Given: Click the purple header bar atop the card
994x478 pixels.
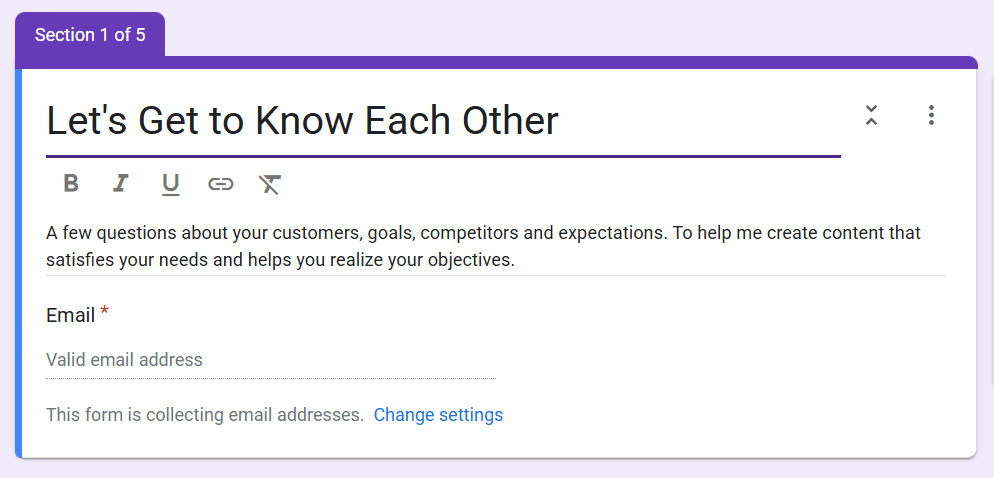Looking at the screenshot, I should [x=570, y=62].
